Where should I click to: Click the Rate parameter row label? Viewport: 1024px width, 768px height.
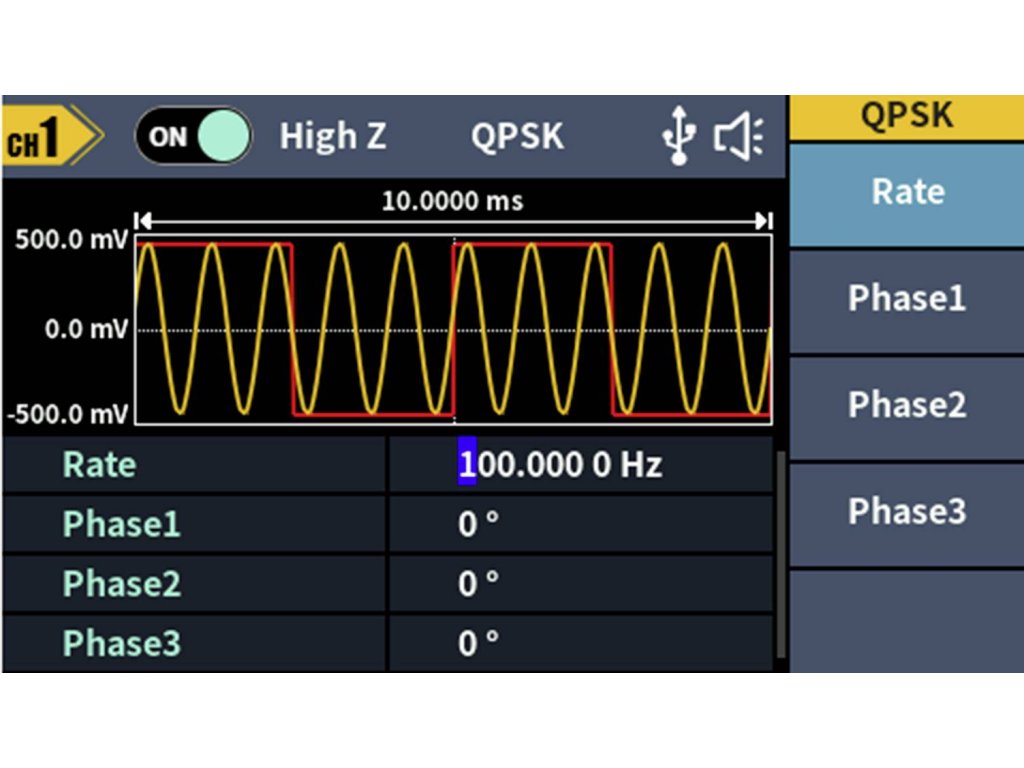100,465
